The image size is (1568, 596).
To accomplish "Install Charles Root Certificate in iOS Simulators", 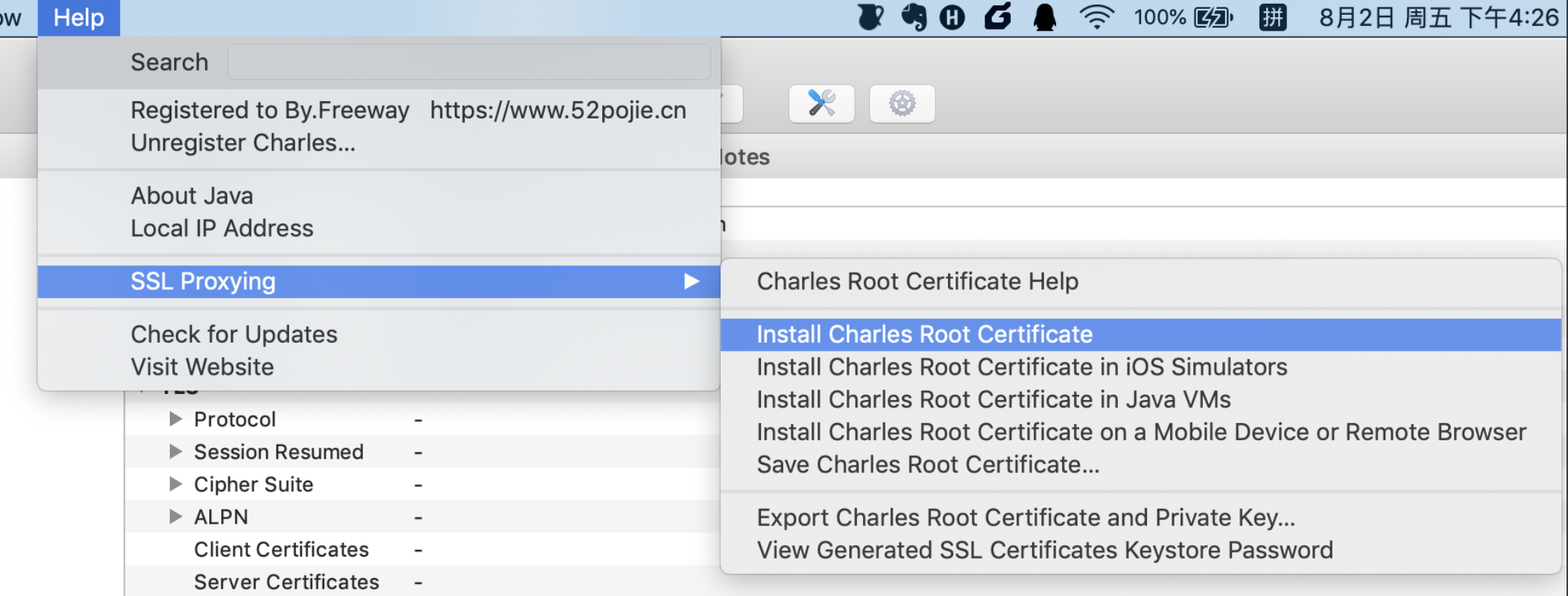I will click(x=1140, y=367).
